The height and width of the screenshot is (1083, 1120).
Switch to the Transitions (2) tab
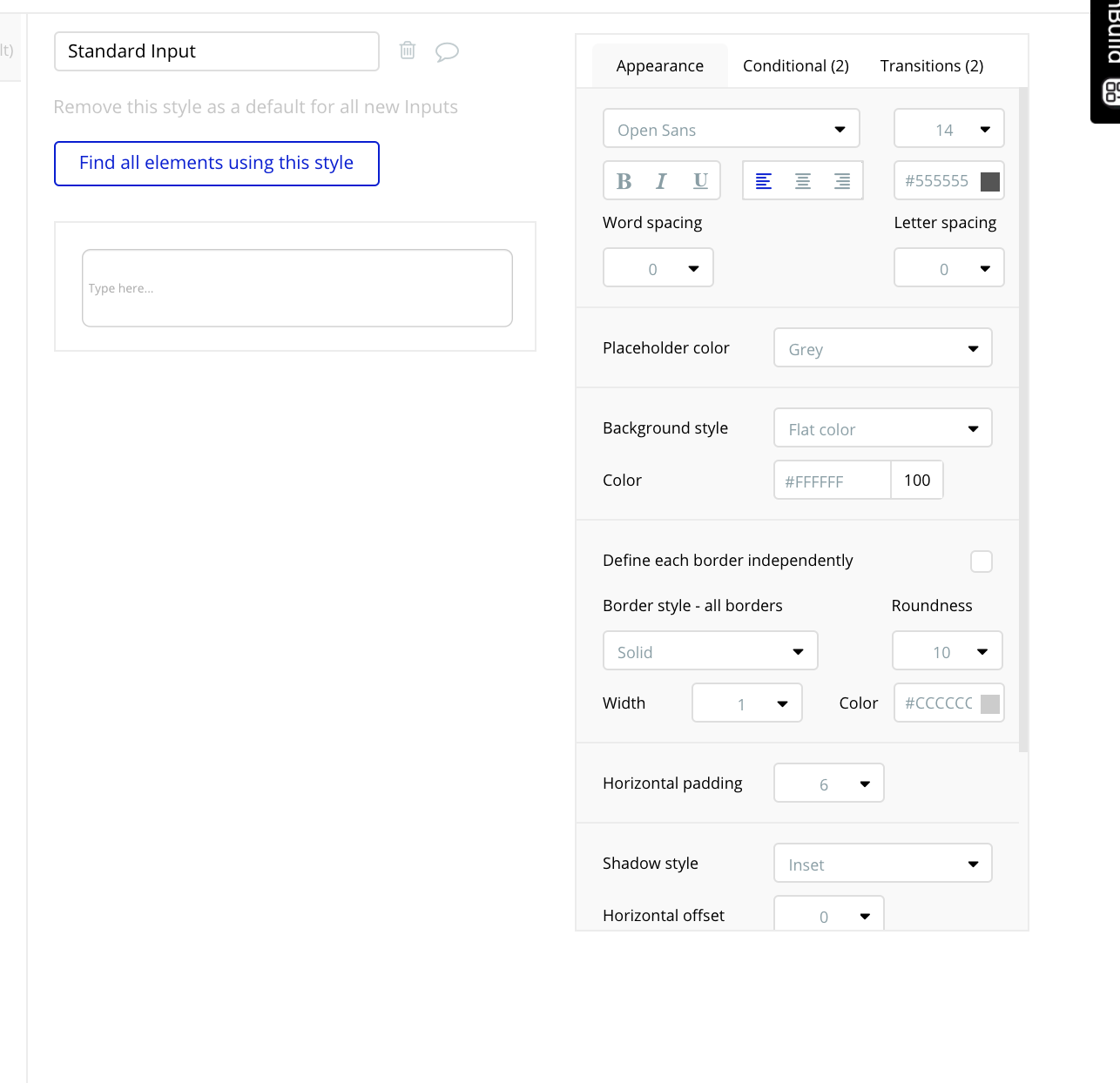[x=931, y=66]
